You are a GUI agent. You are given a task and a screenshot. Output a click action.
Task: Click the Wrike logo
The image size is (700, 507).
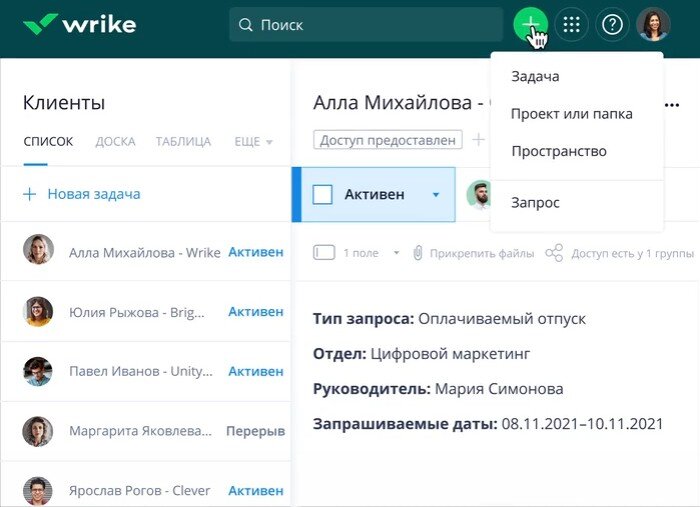coord(79,24)
